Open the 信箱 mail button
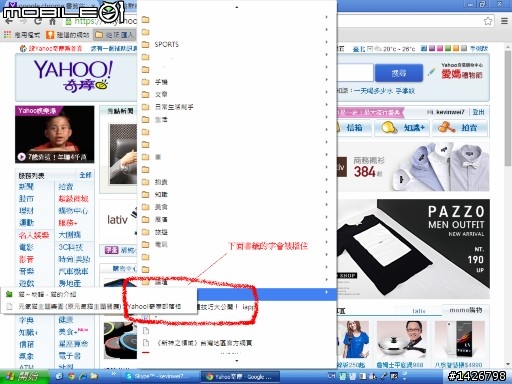512x384 pixels. click(354, 128)
